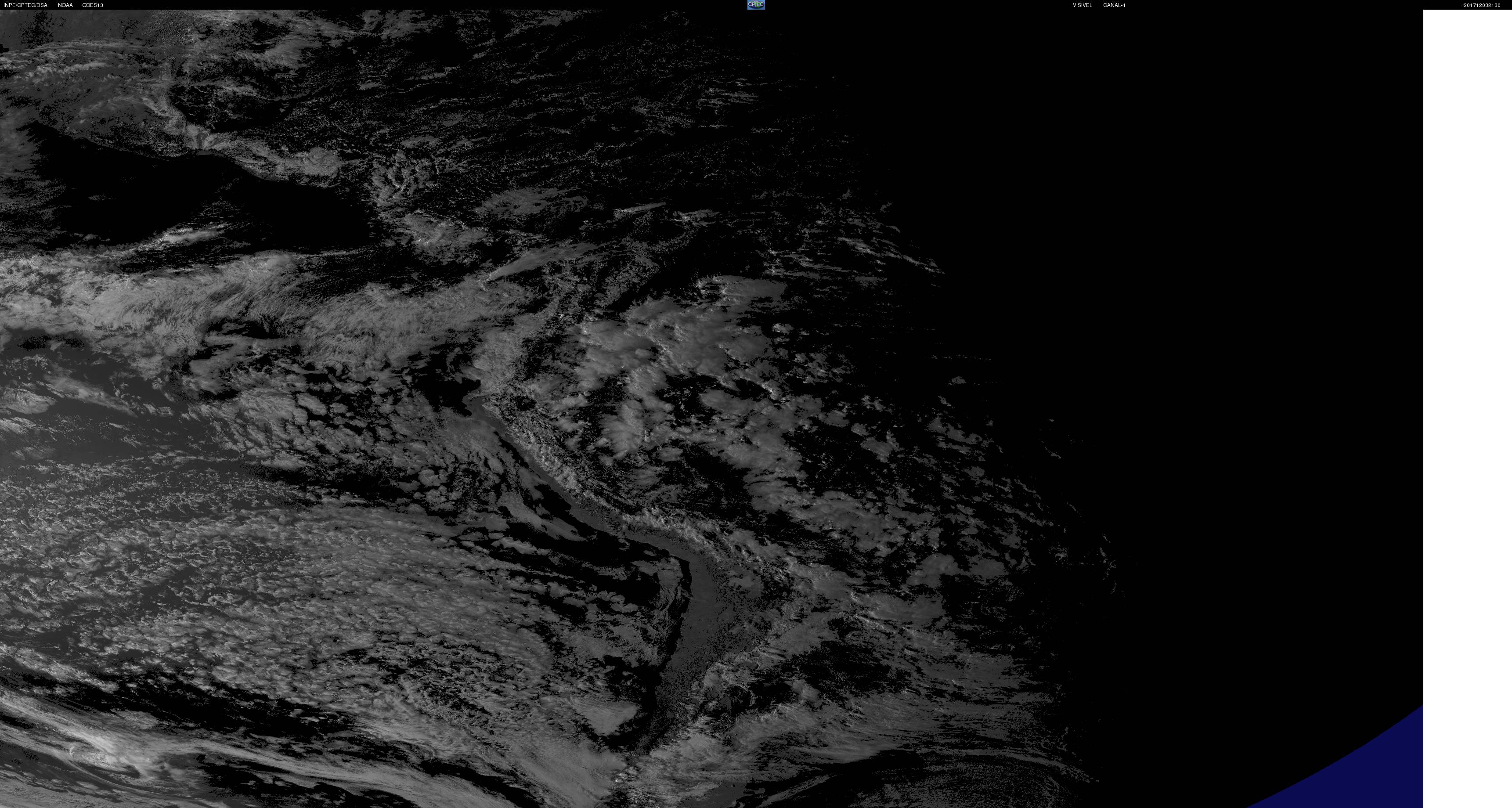The image size is (1512, 808).
Task: Click the NOAA label
Action: [65, 5]
